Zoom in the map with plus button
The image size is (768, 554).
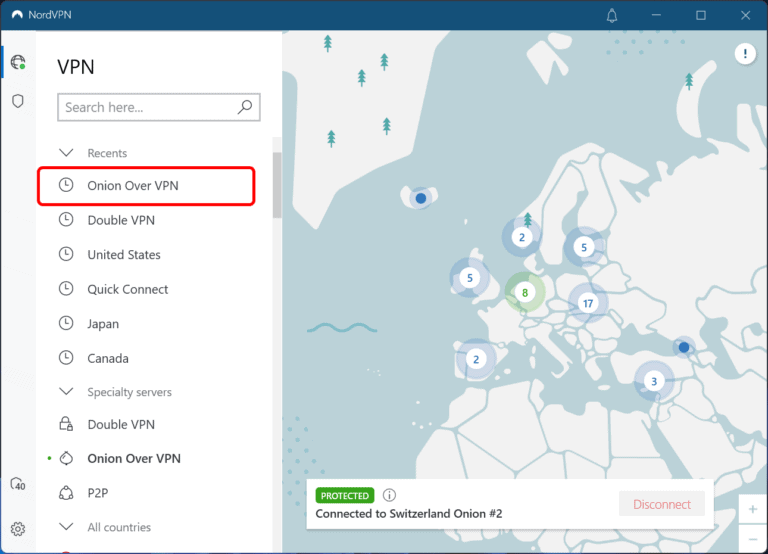(x=752, y=510)
